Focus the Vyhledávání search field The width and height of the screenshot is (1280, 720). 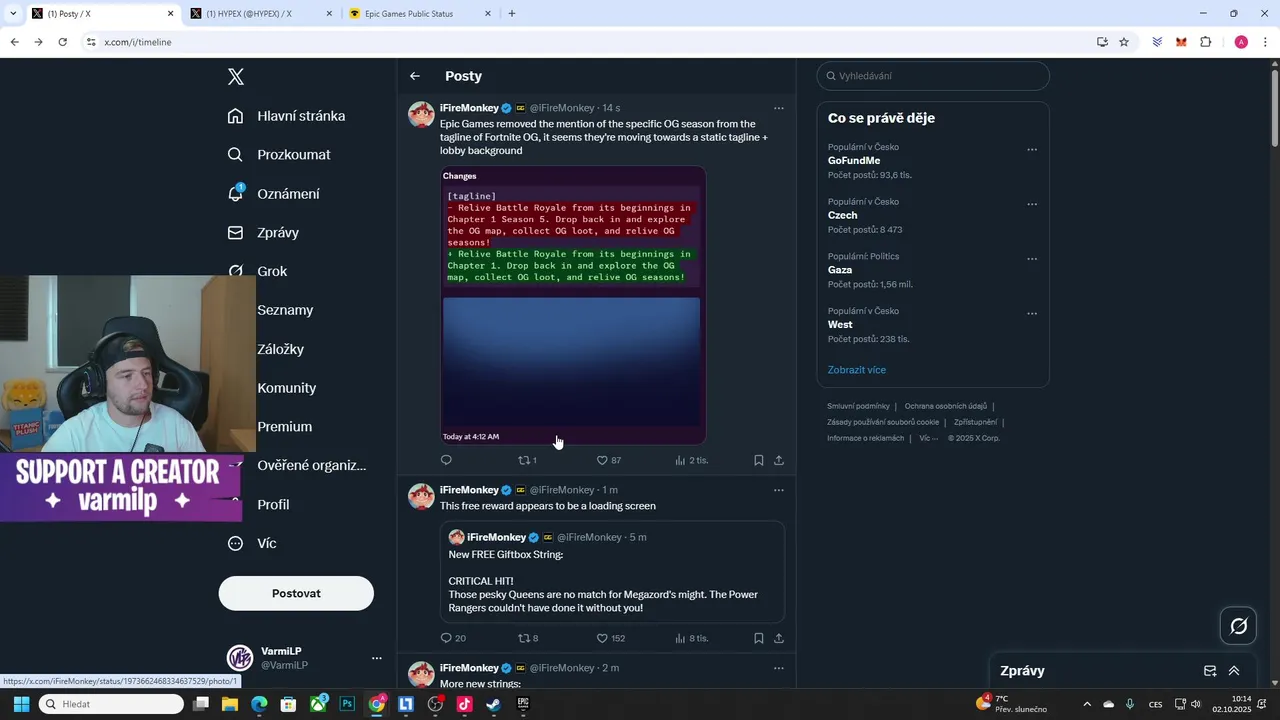coord(933,76)
